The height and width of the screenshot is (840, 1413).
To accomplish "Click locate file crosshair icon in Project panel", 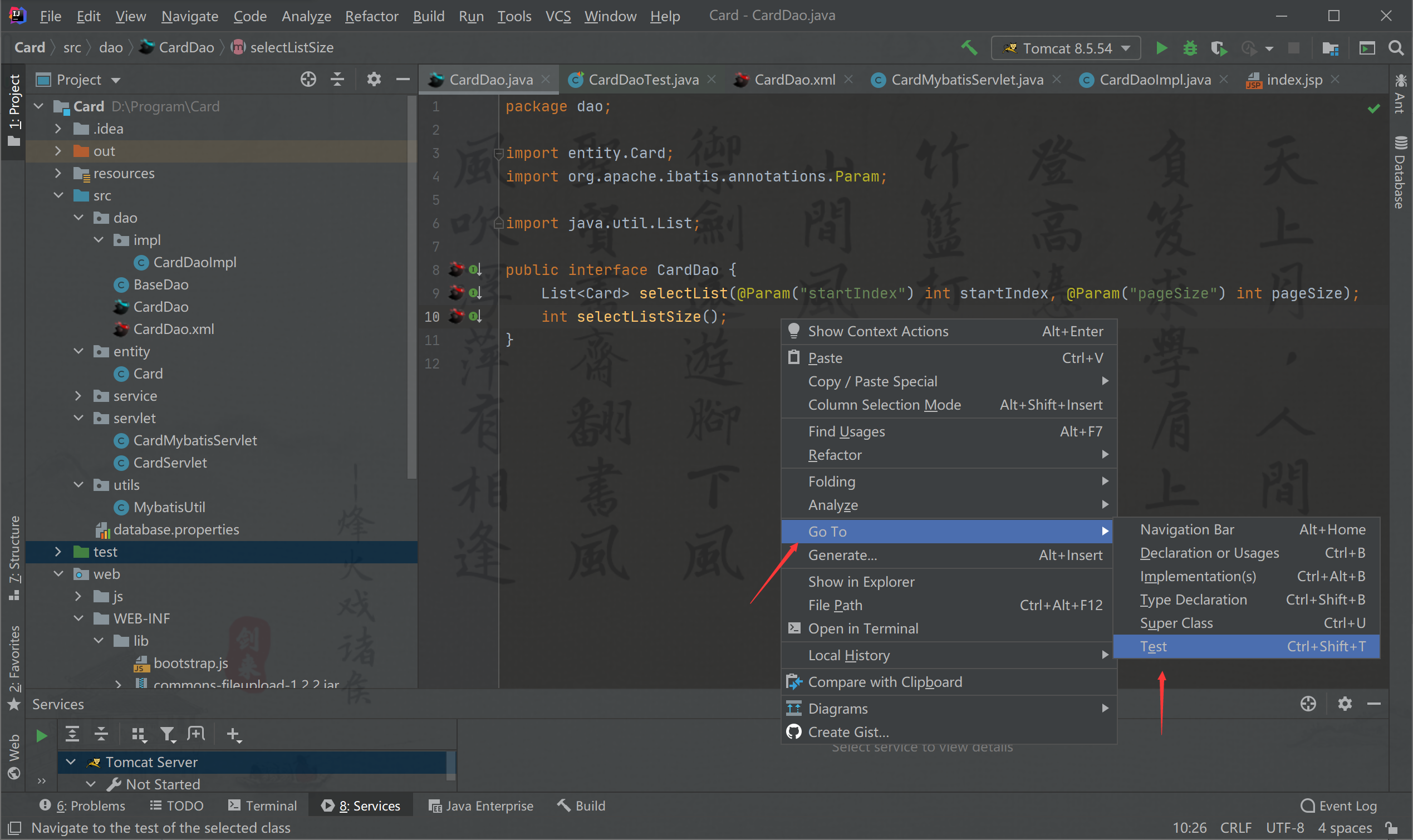I will point(308,79).
